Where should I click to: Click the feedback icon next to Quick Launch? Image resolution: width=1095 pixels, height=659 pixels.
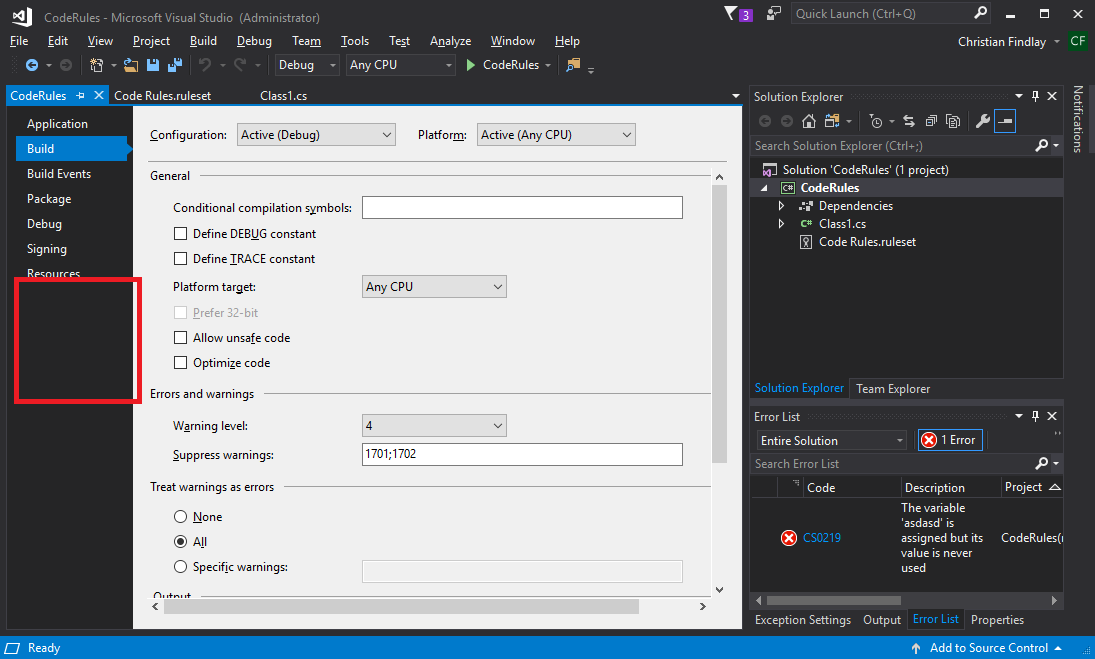(774, 13)
